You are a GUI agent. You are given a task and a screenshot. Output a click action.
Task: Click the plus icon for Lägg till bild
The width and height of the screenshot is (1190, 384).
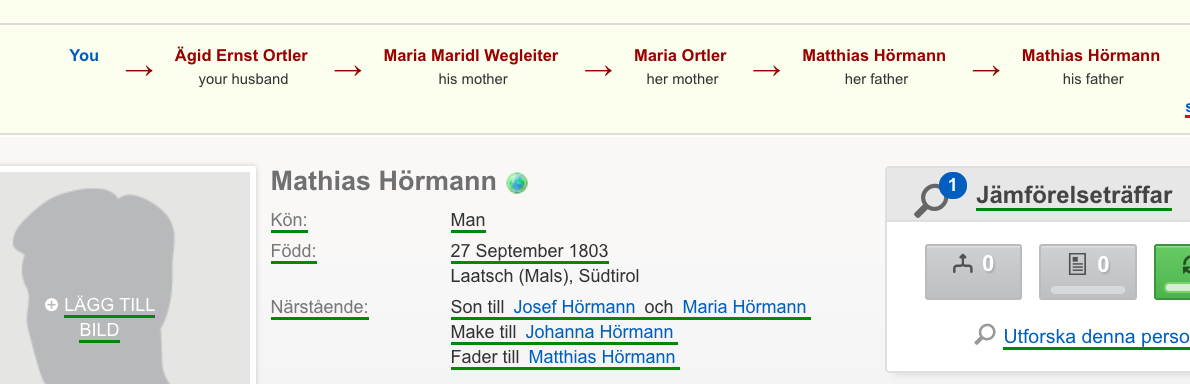(51, 305)
